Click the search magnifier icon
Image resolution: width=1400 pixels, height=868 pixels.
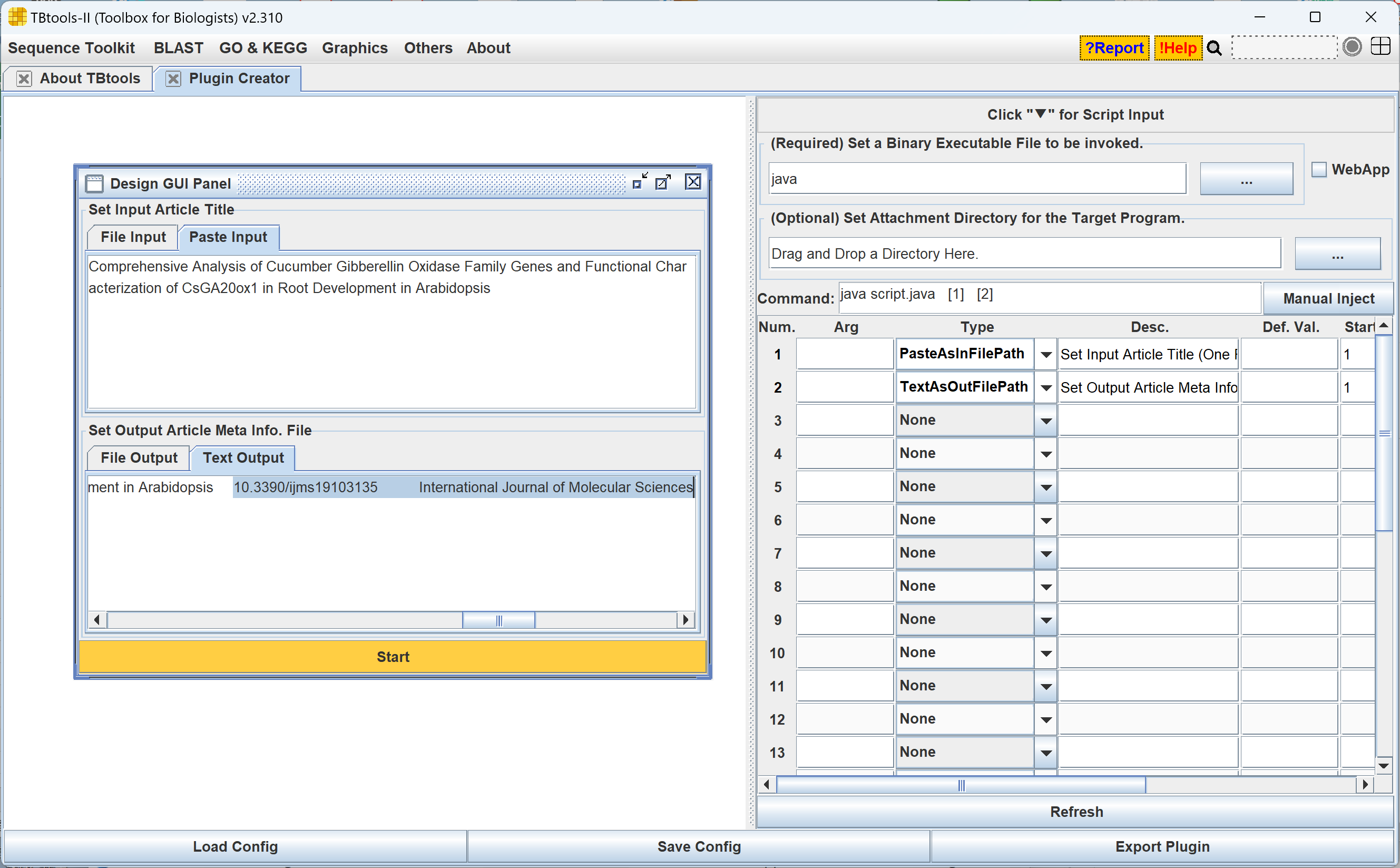(1214, 48)
